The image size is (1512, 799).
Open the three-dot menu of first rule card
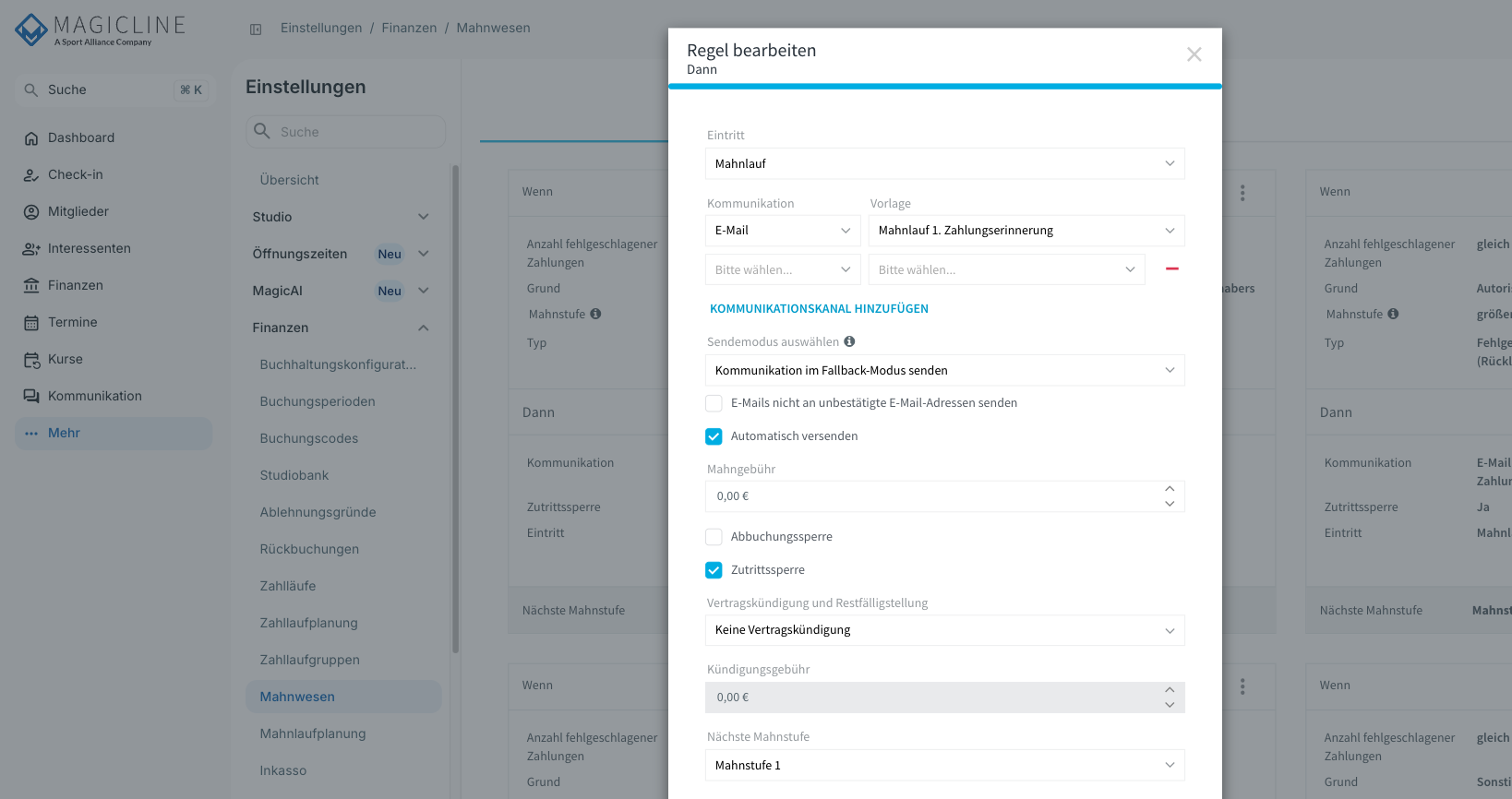pyautogui.click(x=1242, y=192)
